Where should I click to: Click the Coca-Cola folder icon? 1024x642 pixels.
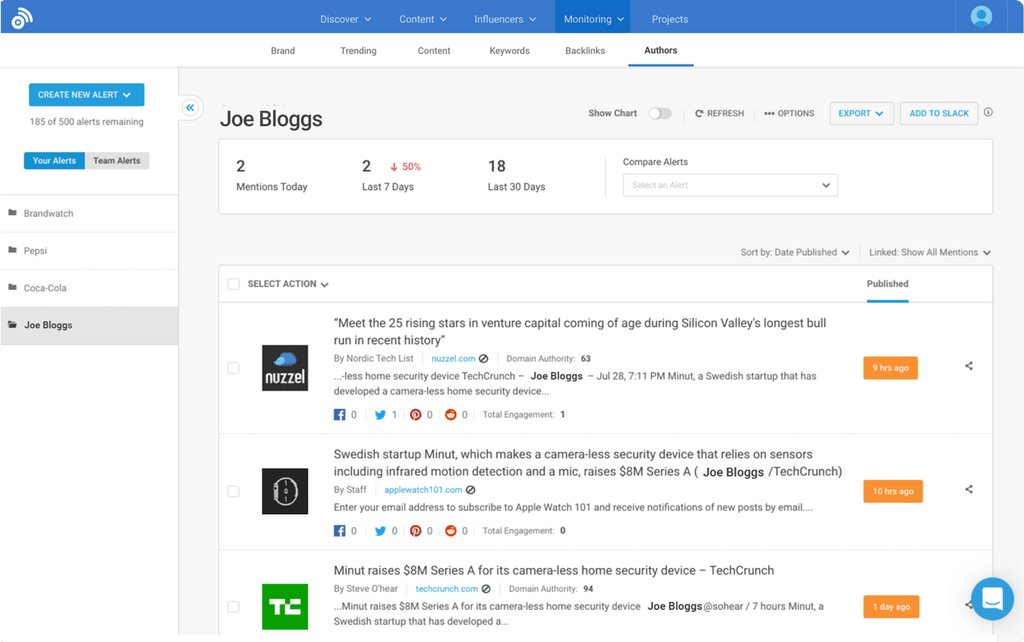click(x=12, y=287)
